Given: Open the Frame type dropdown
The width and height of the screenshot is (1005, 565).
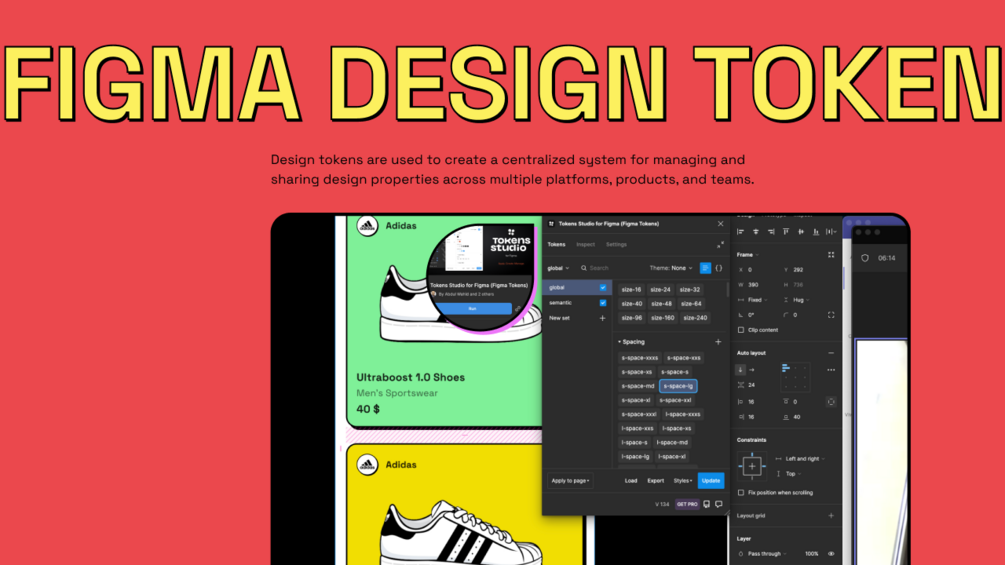Looking at the screenshot, I should [748, 255].
